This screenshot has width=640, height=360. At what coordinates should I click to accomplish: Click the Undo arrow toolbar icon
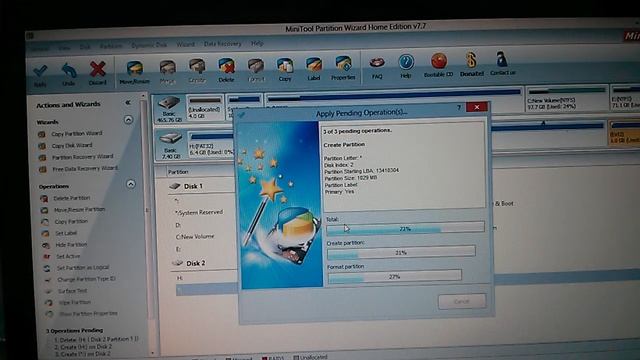[x=69, y=71]
